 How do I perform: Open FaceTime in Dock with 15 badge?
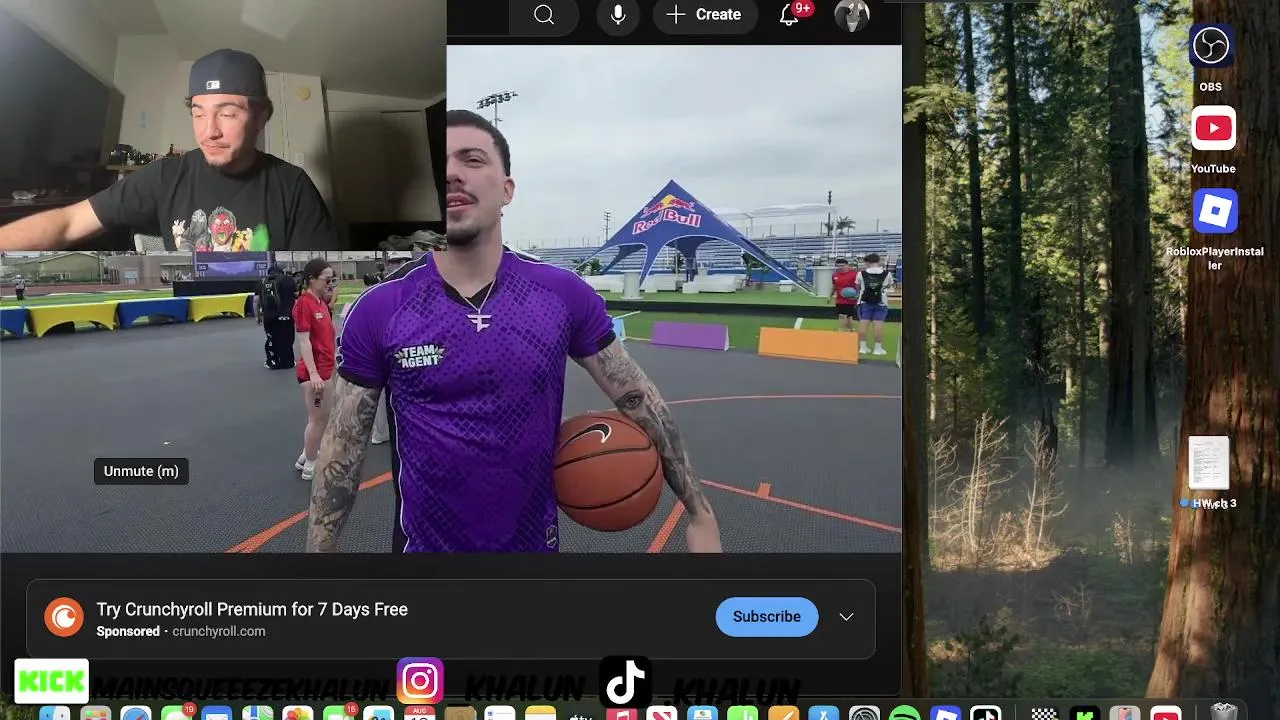tap(338, 714)
